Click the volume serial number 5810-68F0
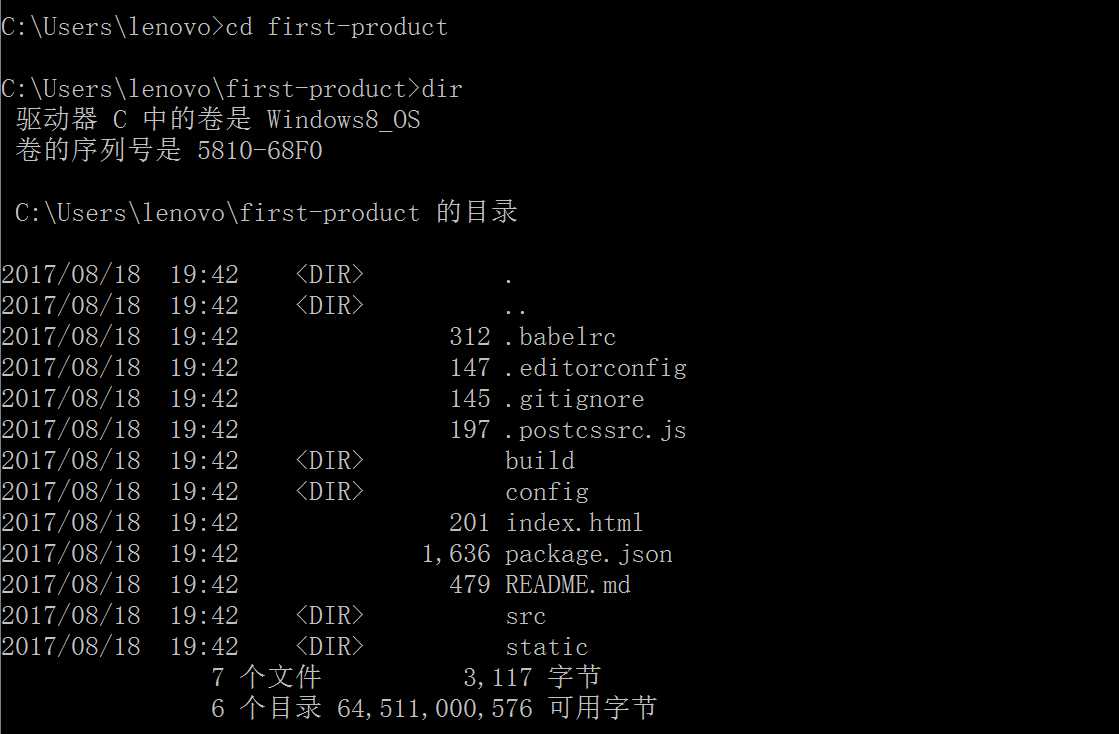This screenshot has width=1119, height=734. coord(260,151)
